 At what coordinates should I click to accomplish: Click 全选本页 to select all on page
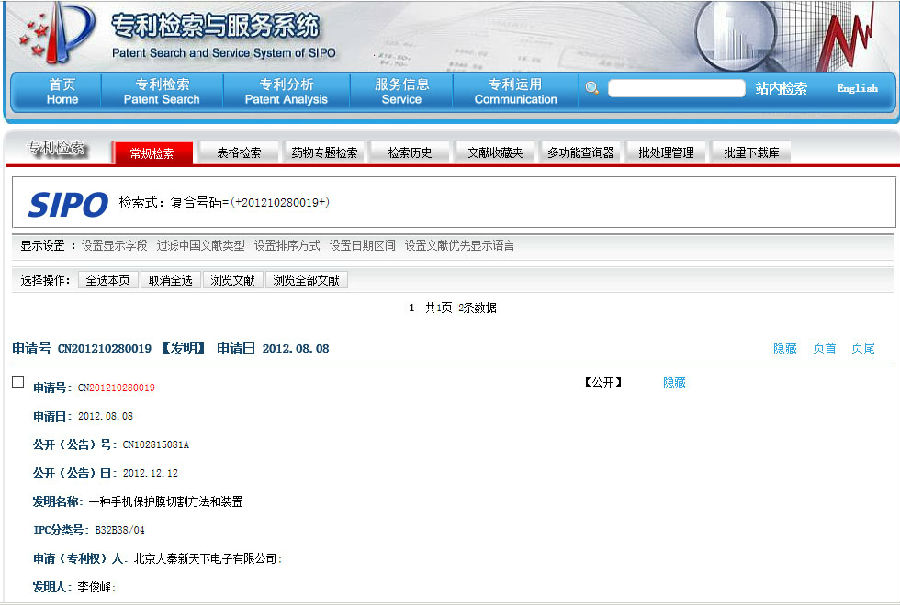pos(108,281)
